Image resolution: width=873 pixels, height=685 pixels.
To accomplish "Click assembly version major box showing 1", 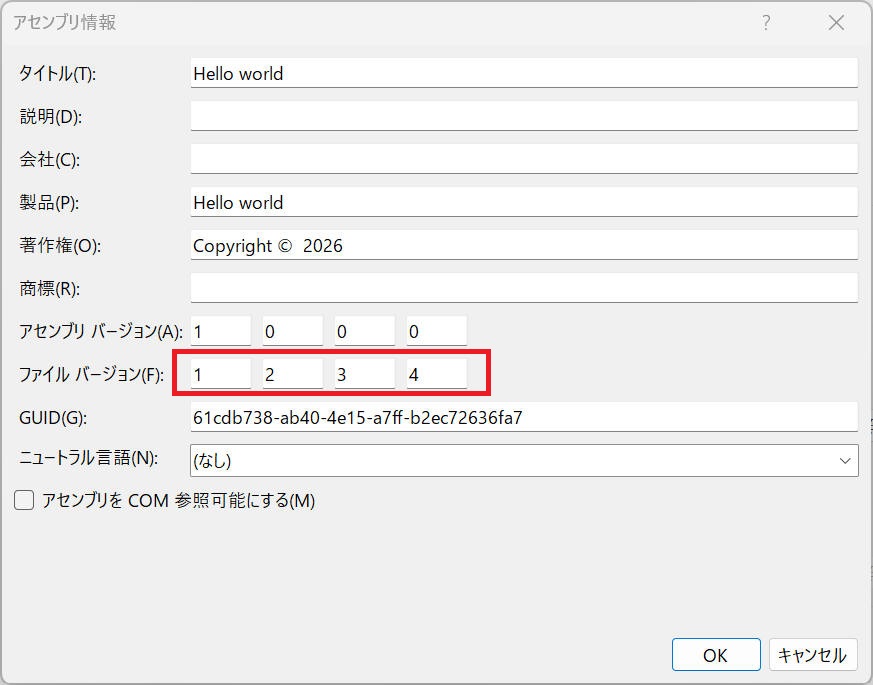I will 221,331.
